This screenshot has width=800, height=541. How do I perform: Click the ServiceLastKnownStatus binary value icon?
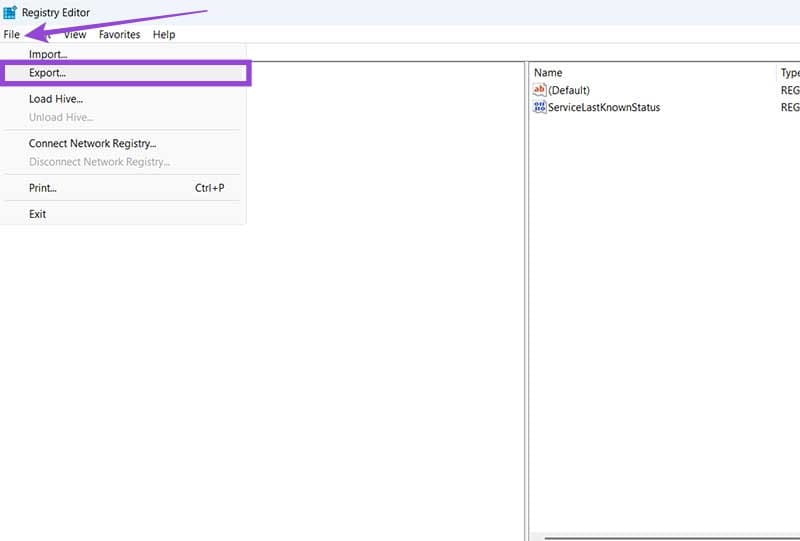tap(540, 107)
